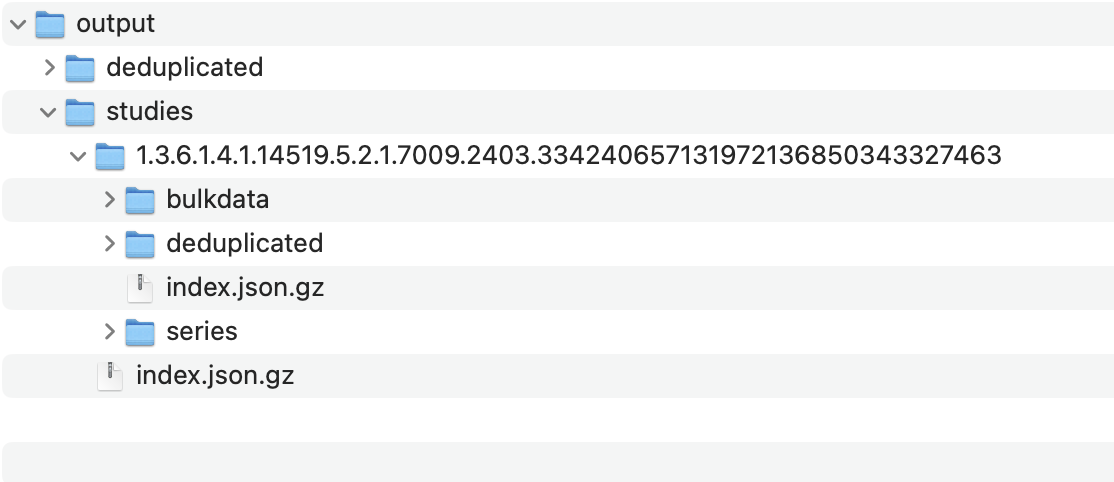Select the index.json.gz name below series
This screenshot has height=482, width=1114.
click(214, 376)
